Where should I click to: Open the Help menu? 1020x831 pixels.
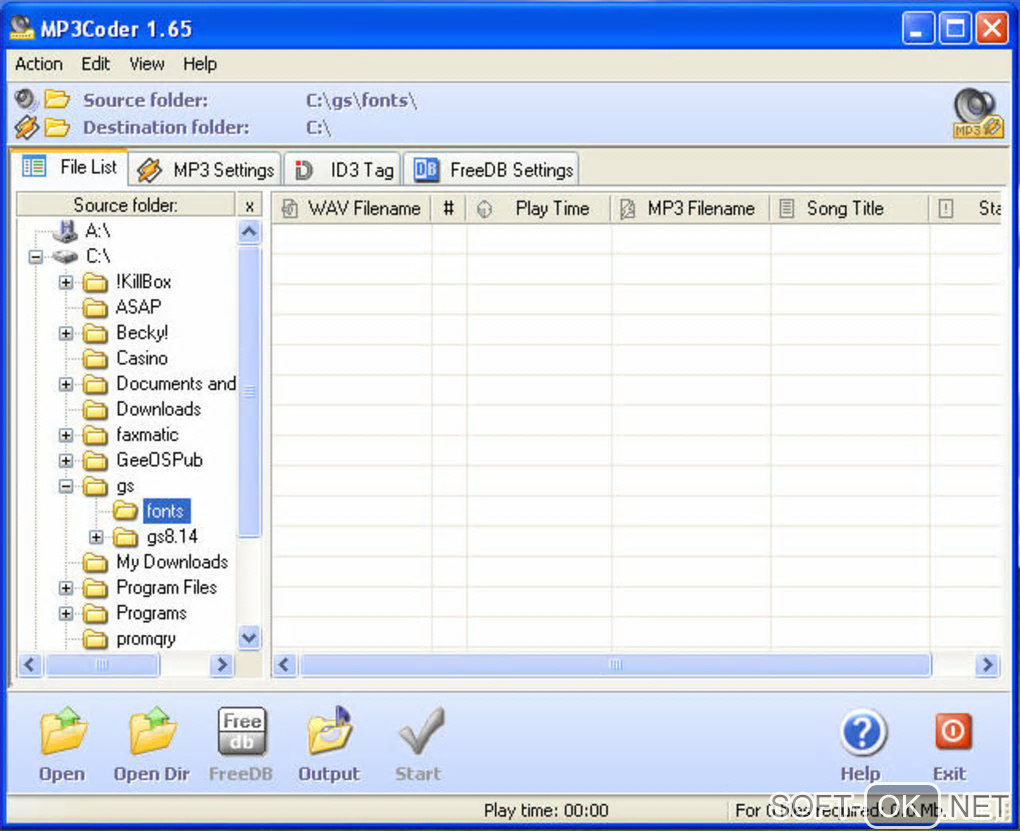(200, 64)
